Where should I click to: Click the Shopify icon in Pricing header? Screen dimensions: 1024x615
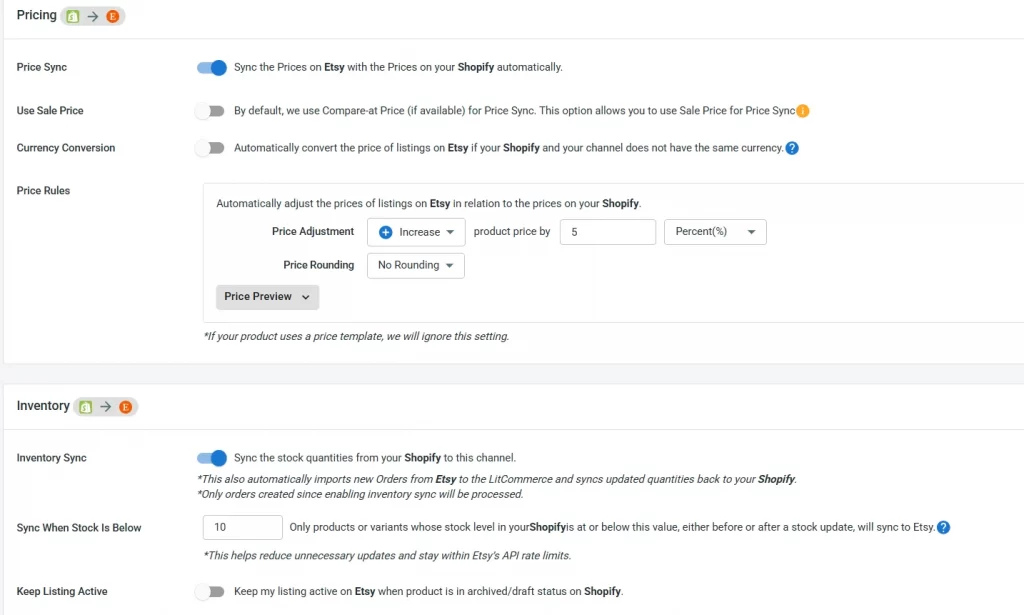(73, 17)
